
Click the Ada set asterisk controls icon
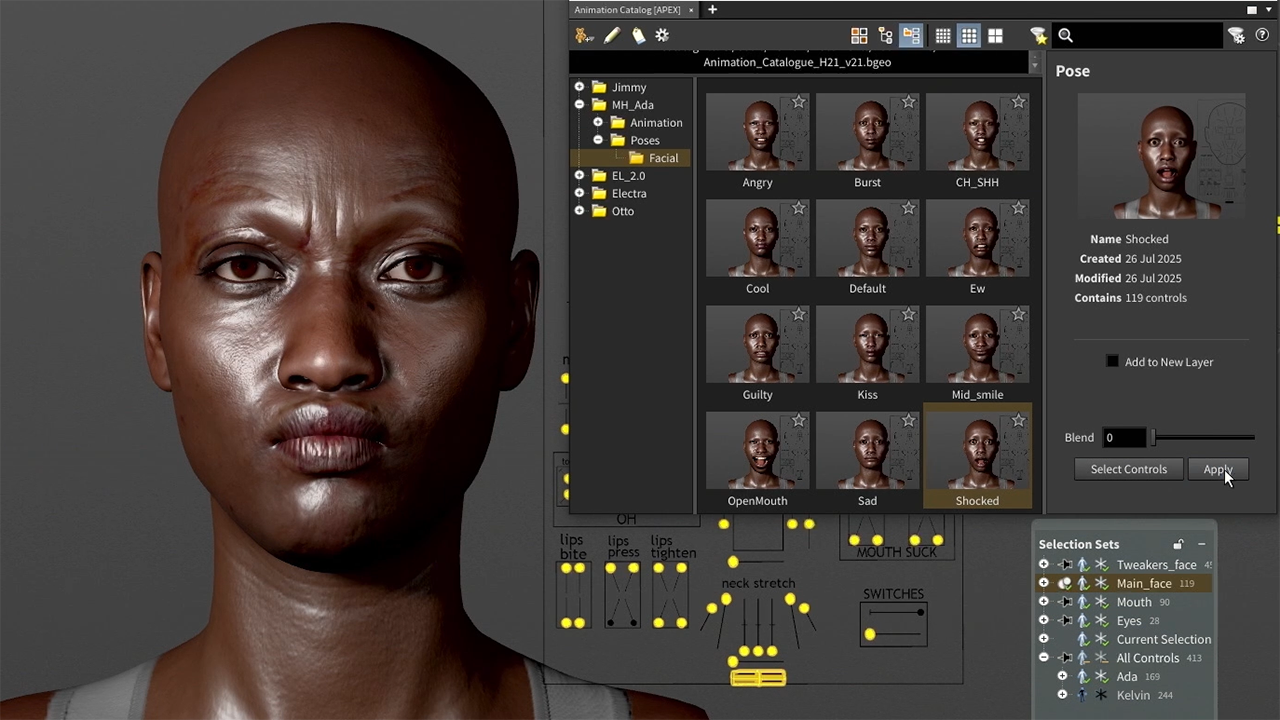coord(1101,677)
